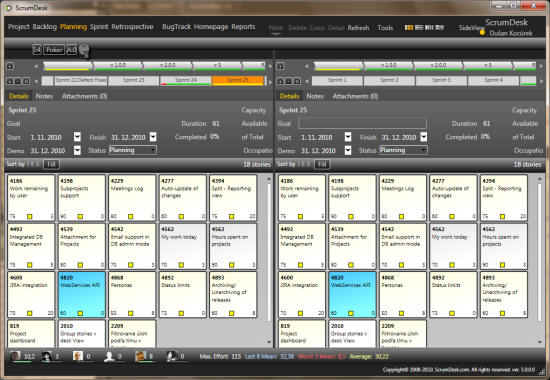550x380 pixels.
Task: Click the right pane story list down arrow
Action: coord(539,342)
